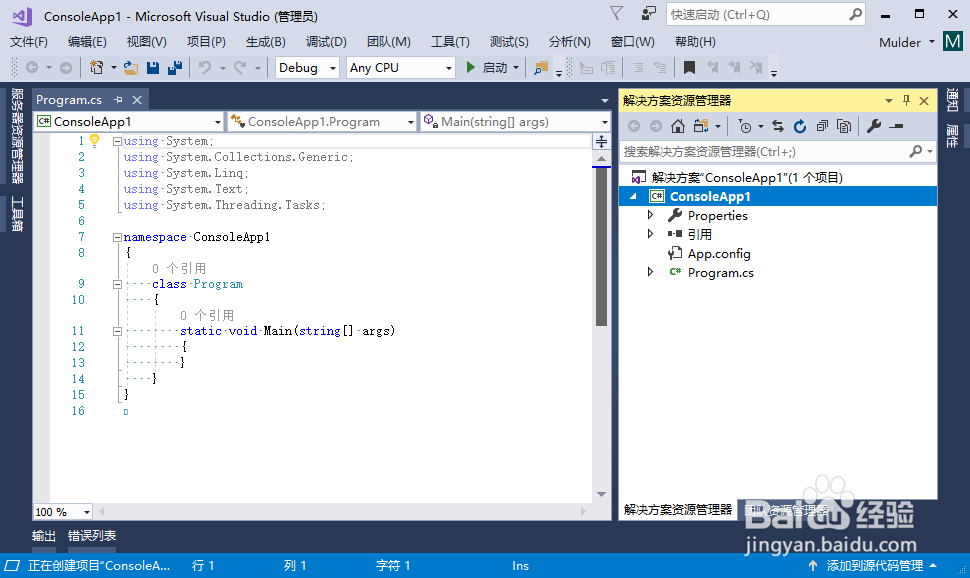Click the Redo arrow icon
The height and width of the screenshot is (578, 970).
(240, 67)
